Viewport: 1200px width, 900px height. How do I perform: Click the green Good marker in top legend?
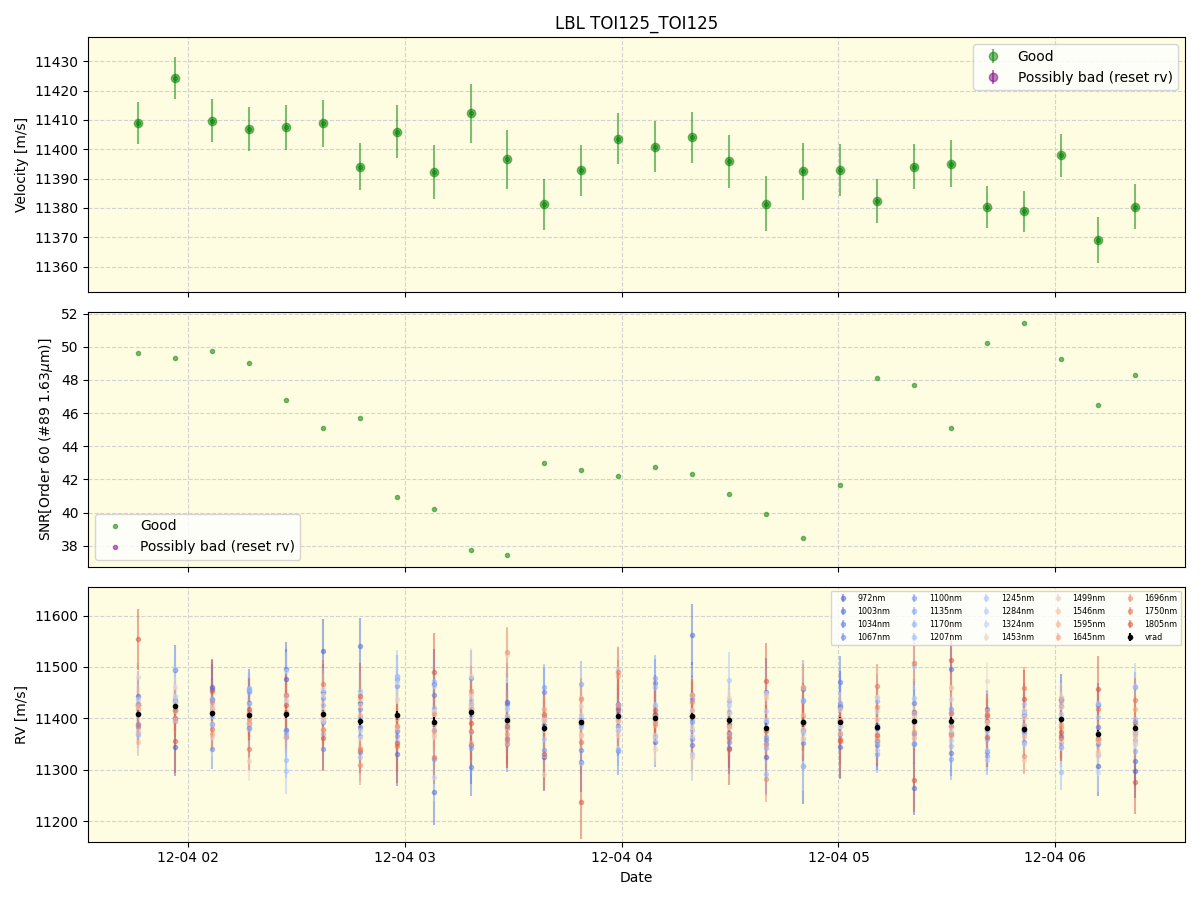coord(993,56)
